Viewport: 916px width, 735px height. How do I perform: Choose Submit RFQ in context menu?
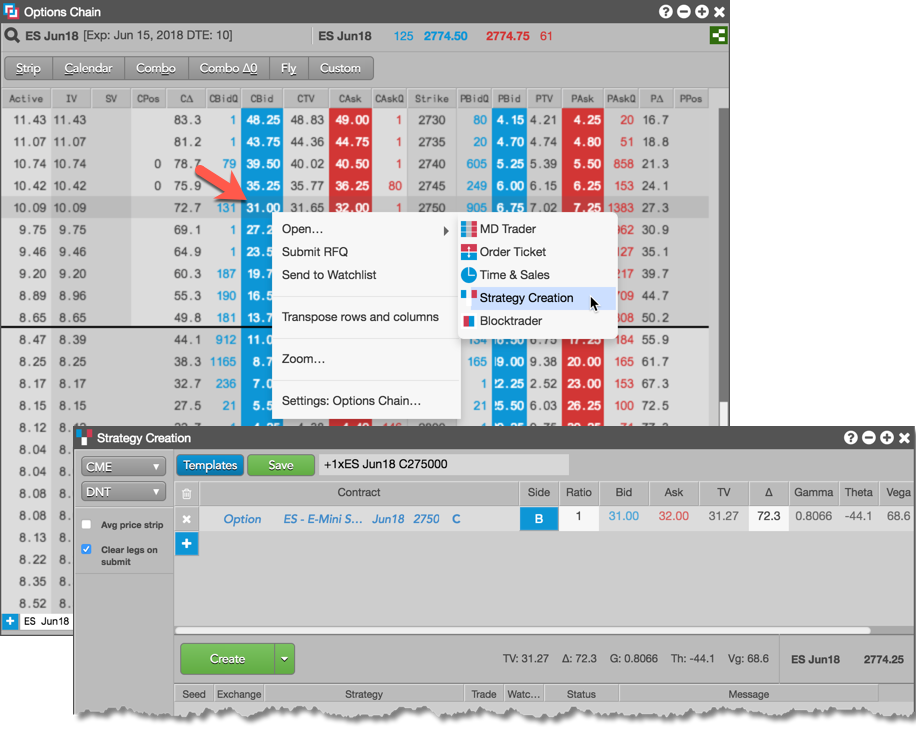pos(315,252)
